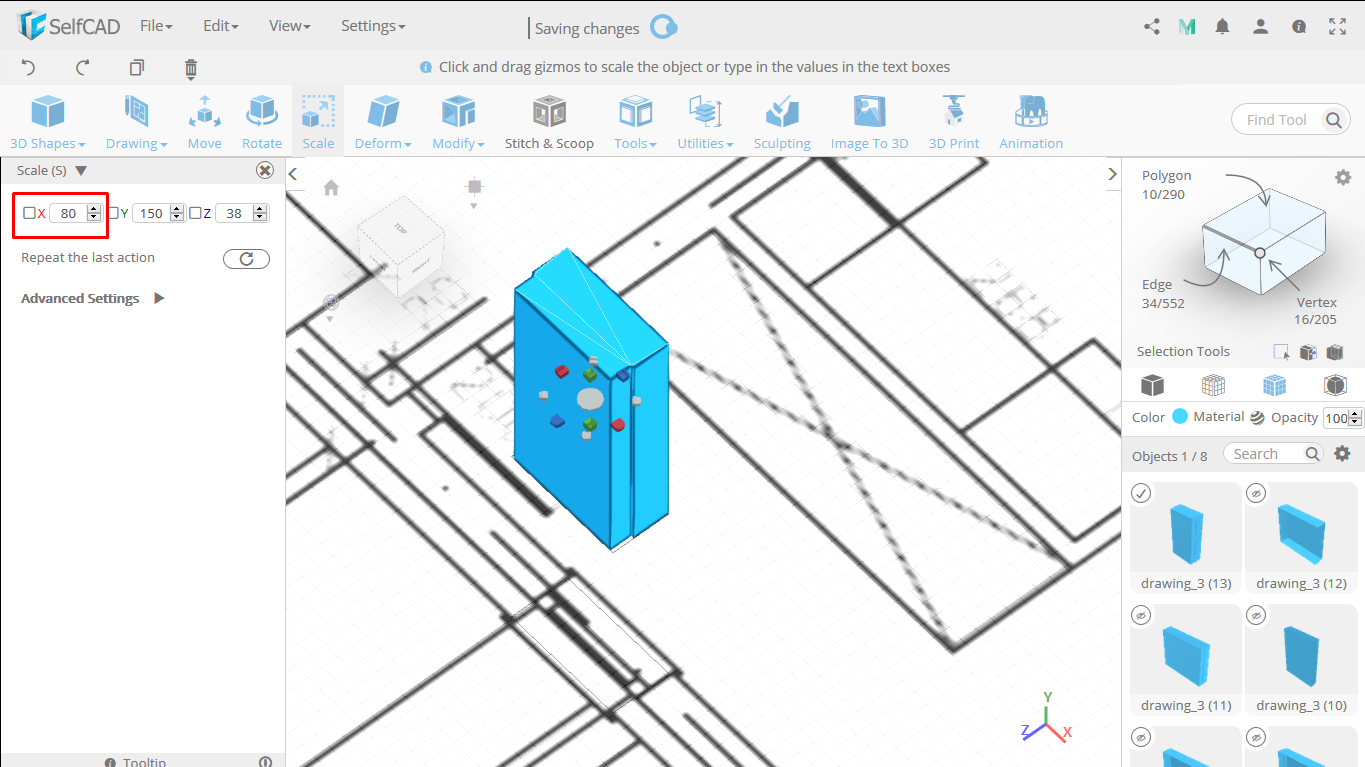Open the Sculpting tool
Viewport: 1365px width, 767px height.
point(782,122)
